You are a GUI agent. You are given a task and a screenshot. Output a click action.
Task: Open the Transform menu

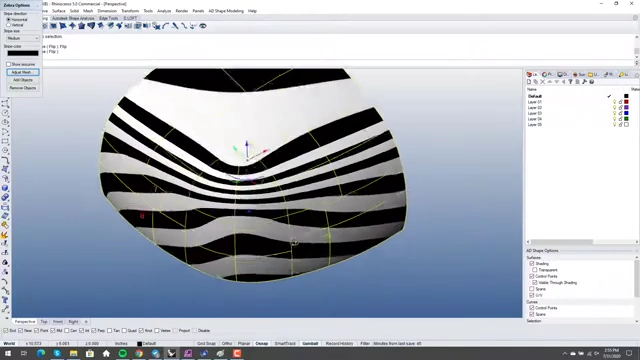(x=130, y=11)
